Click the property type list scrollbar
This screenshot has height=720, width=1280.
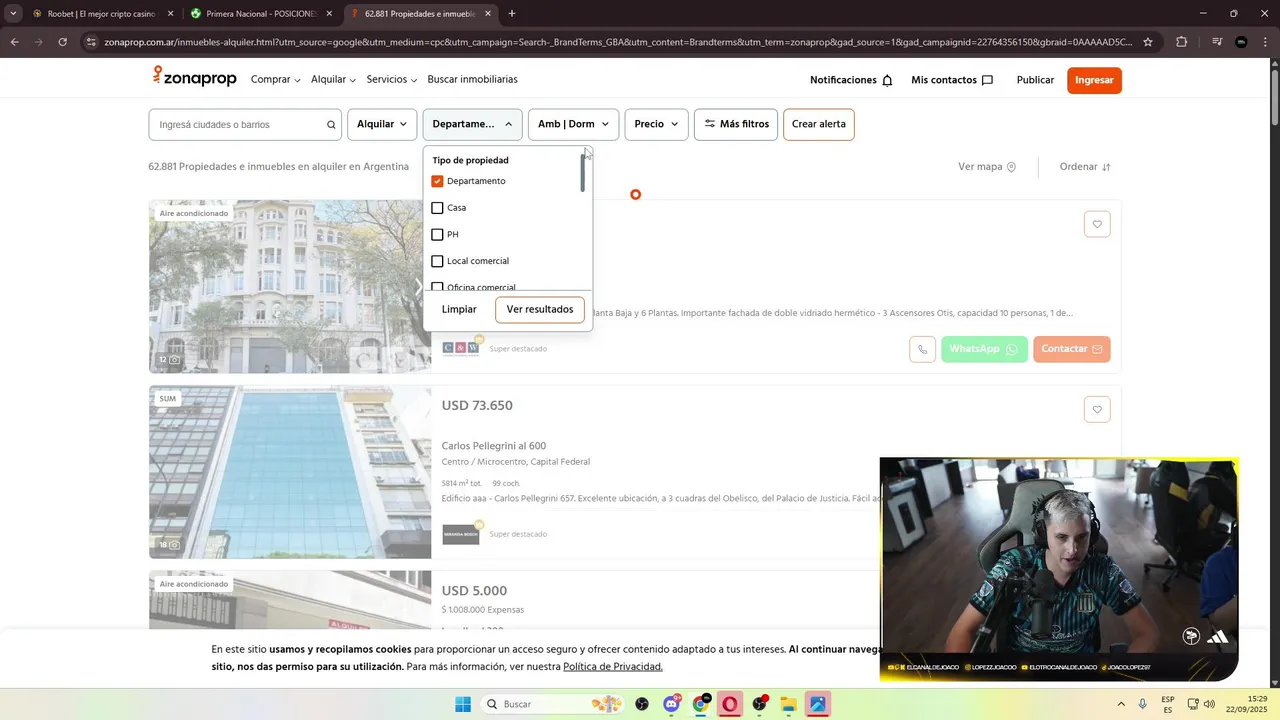coord(583,174)
